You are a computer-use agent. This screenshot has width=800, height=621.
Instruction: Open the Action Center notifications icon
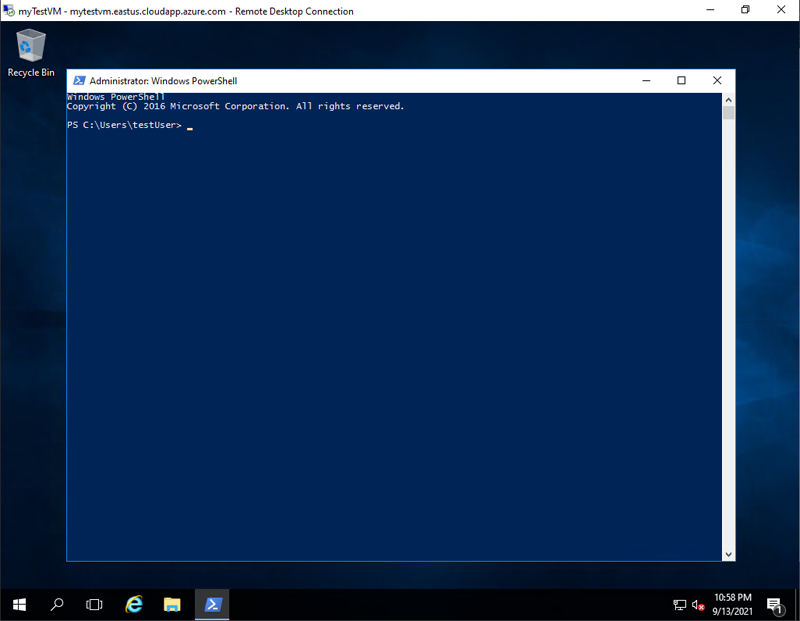tap(775, 605)
